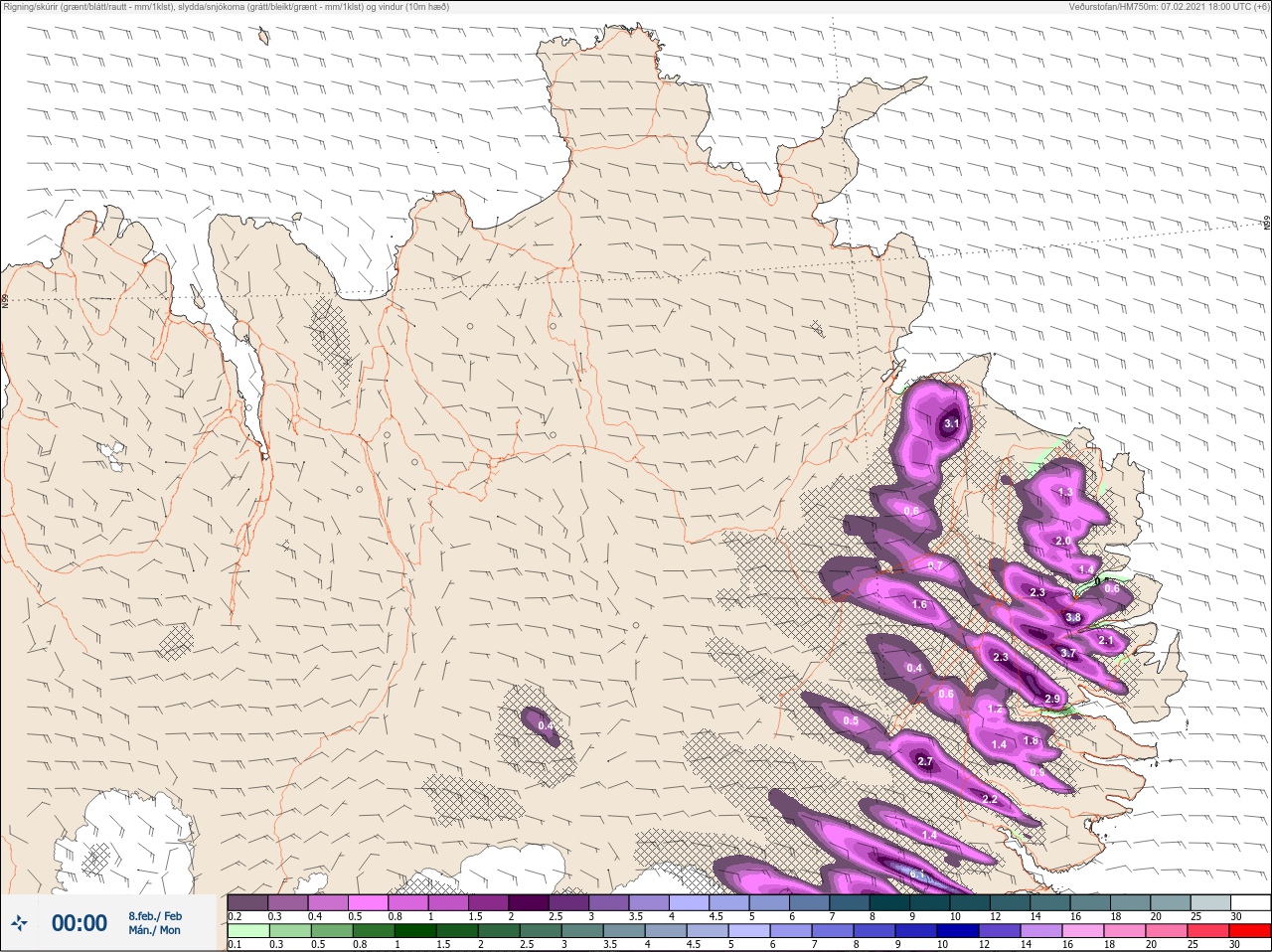Click the white swatch ending the upper legend row

click(x=1250, y=903)
